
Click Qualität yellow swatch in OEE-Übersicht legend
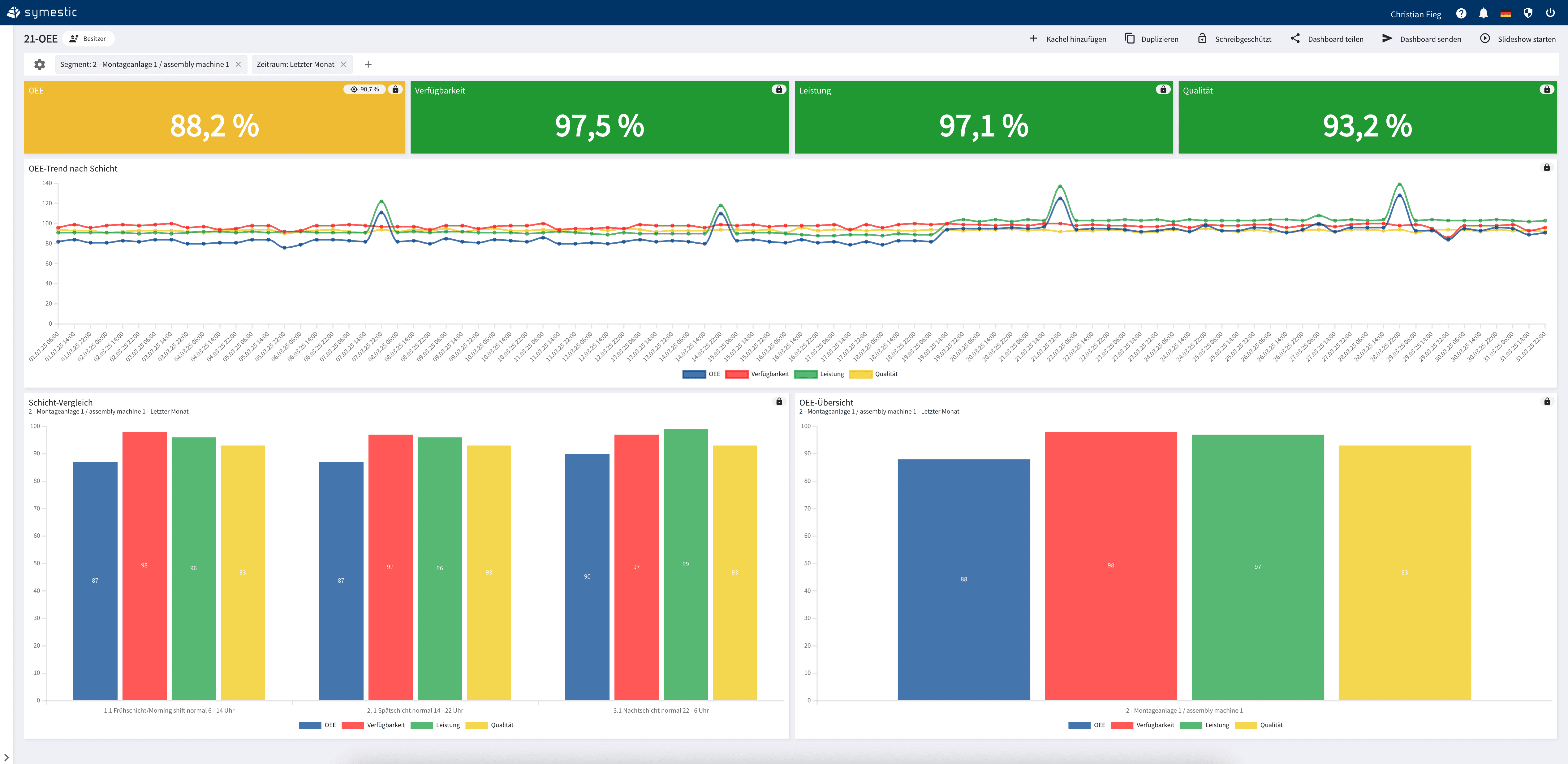tap(1246, 725)
